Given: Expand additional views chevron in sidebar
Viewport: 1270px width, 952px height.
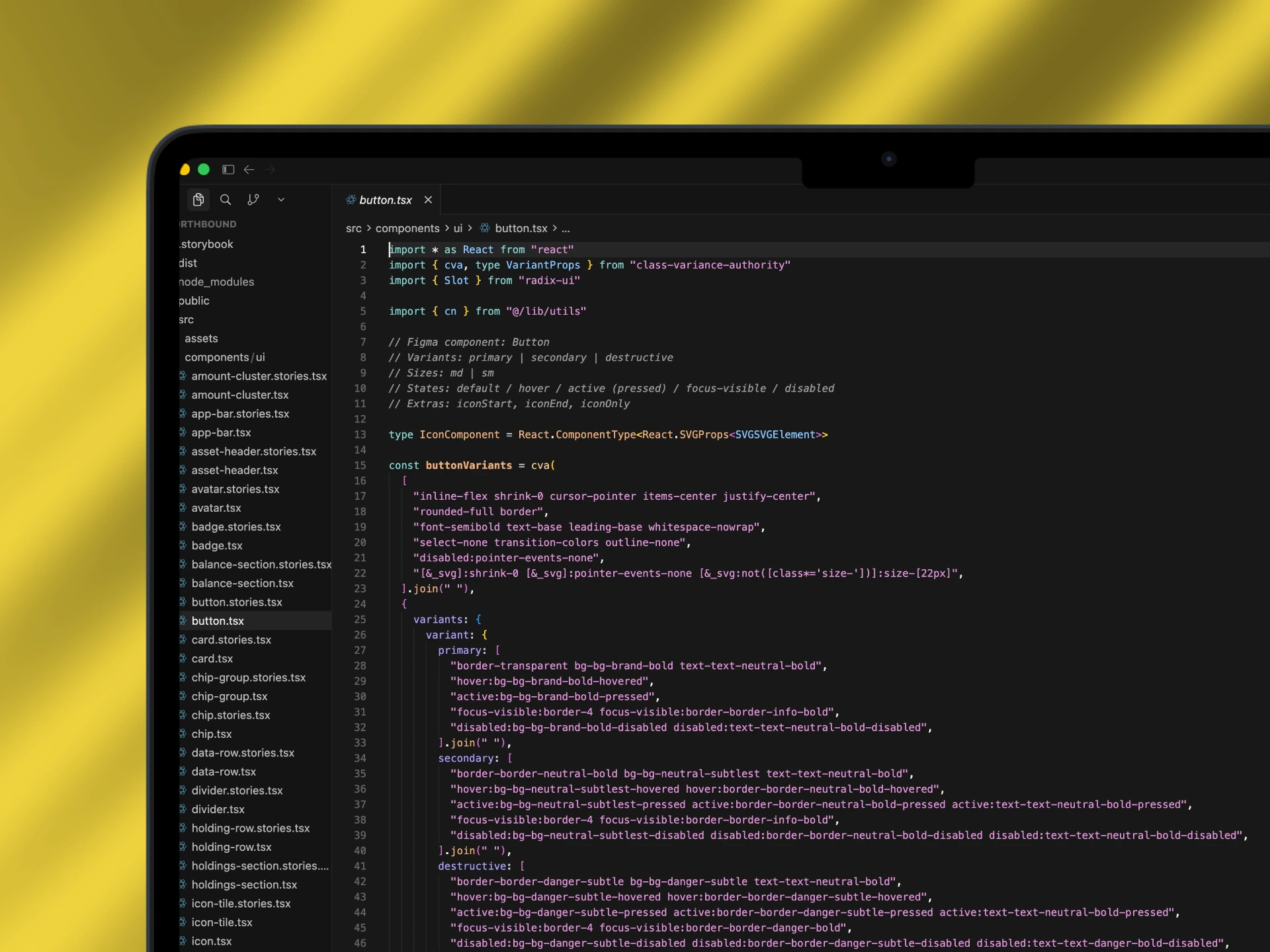Looking at the screenshot, I should click(x=281, y=200).
